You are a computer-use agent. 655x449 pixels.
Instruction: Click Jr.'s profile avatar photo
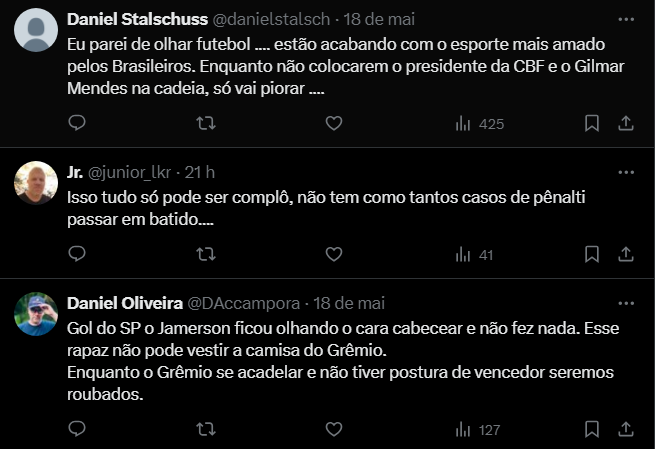(x=36, y=182)
